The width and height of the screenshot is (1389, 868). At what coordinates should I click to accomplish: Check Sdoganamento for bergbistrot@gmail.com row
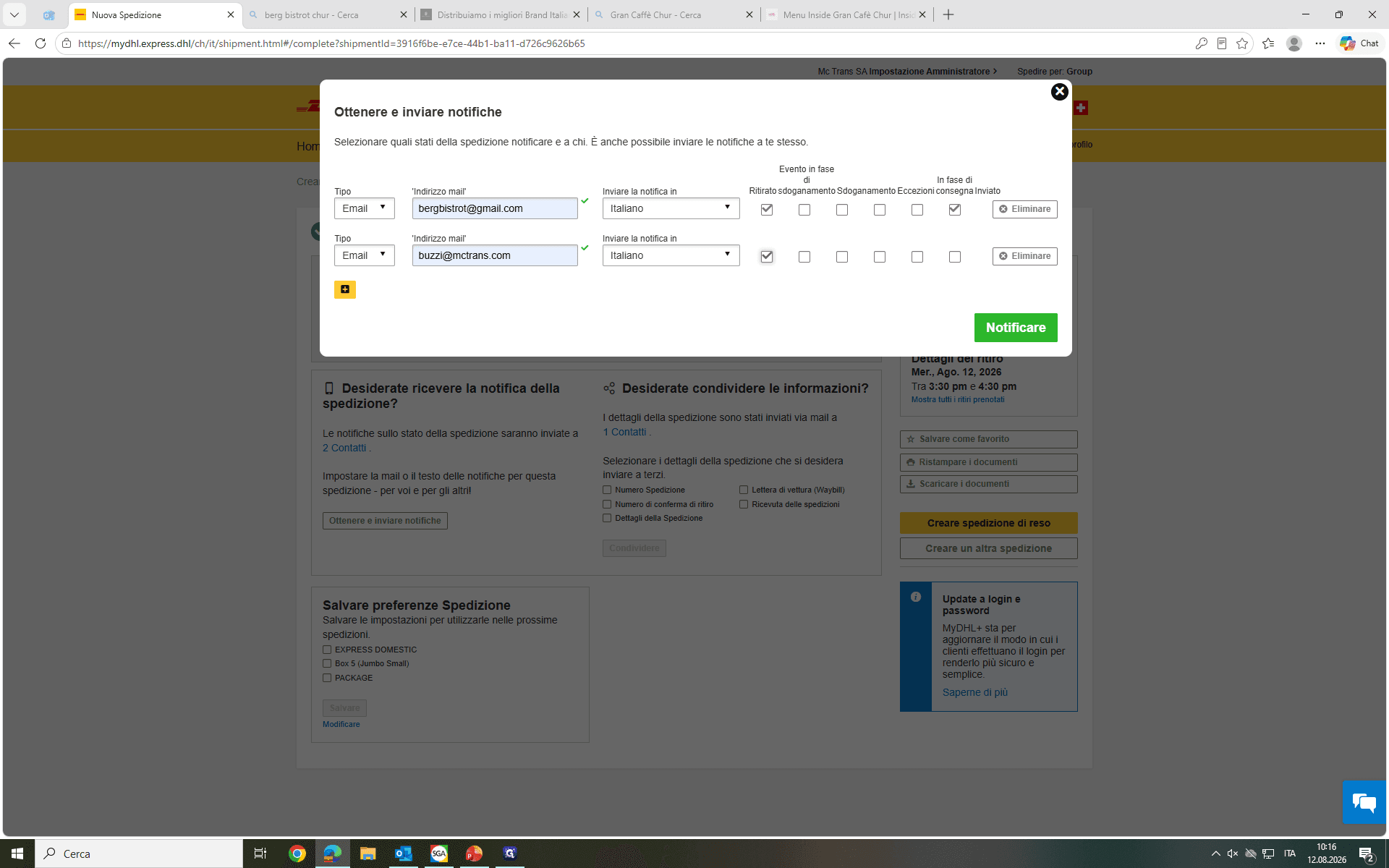842,210
